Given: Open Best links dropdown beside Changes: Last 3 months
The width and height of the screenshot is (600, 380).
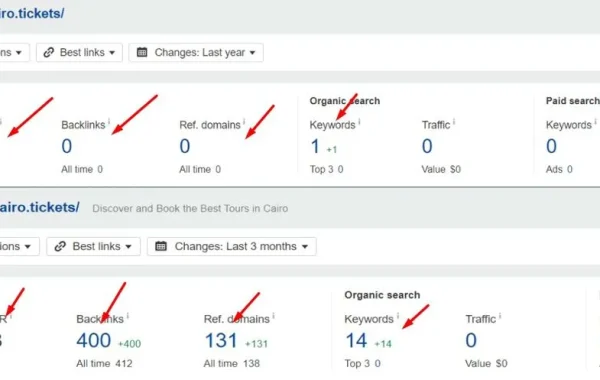Looking at the screenshot, I should [x=93, y=246].
